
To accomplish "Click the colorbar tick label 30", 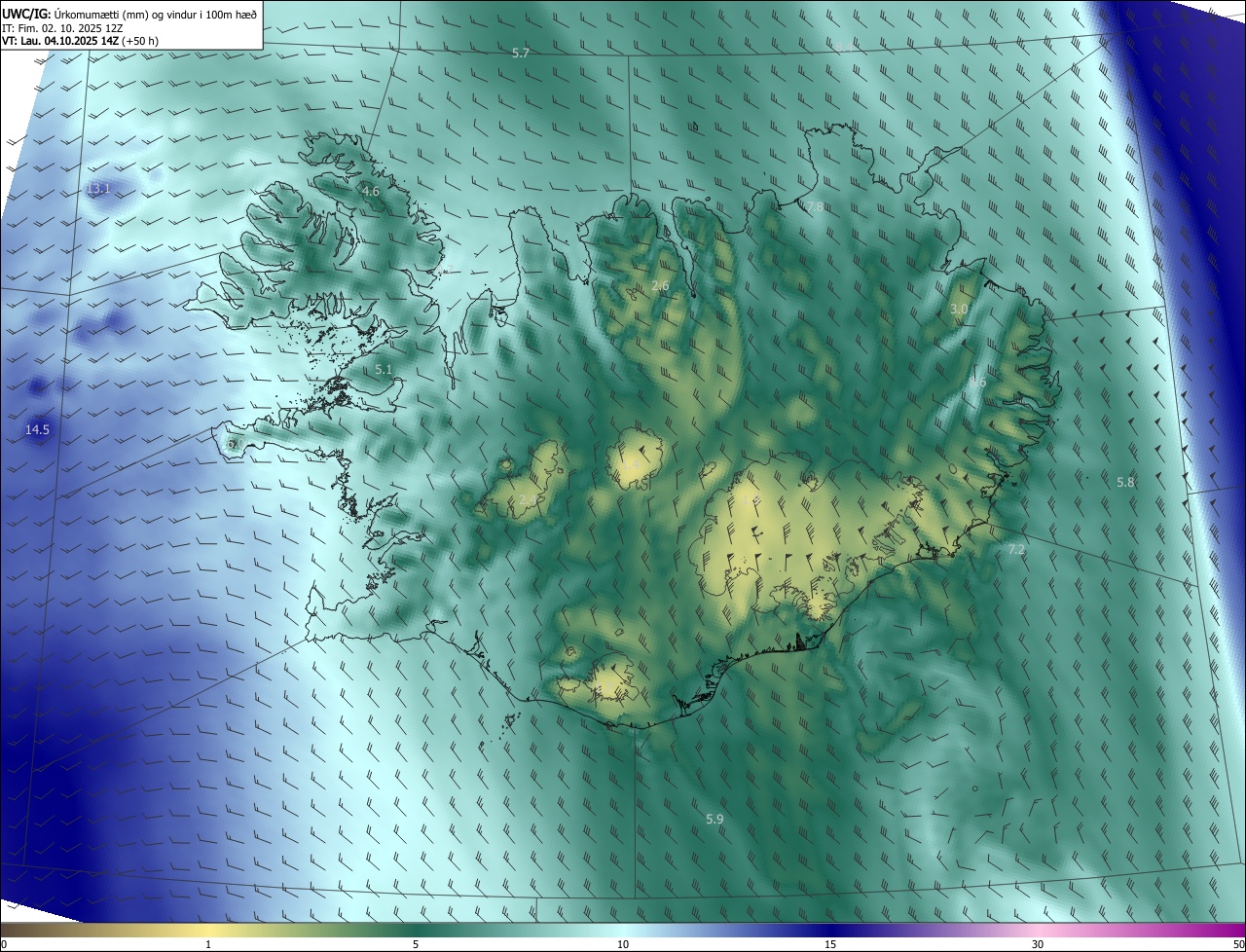I will [1038, 944].
